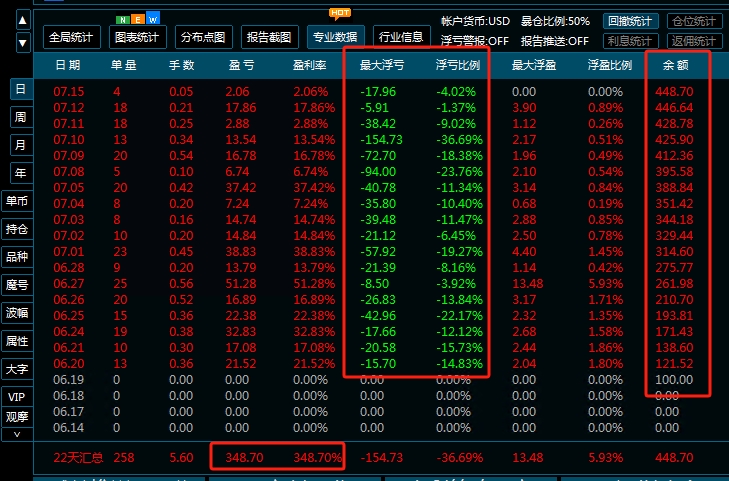Open the VIP sidebar item
The height and width of the screenshot is (481, 729).
[x=17, y=397]
